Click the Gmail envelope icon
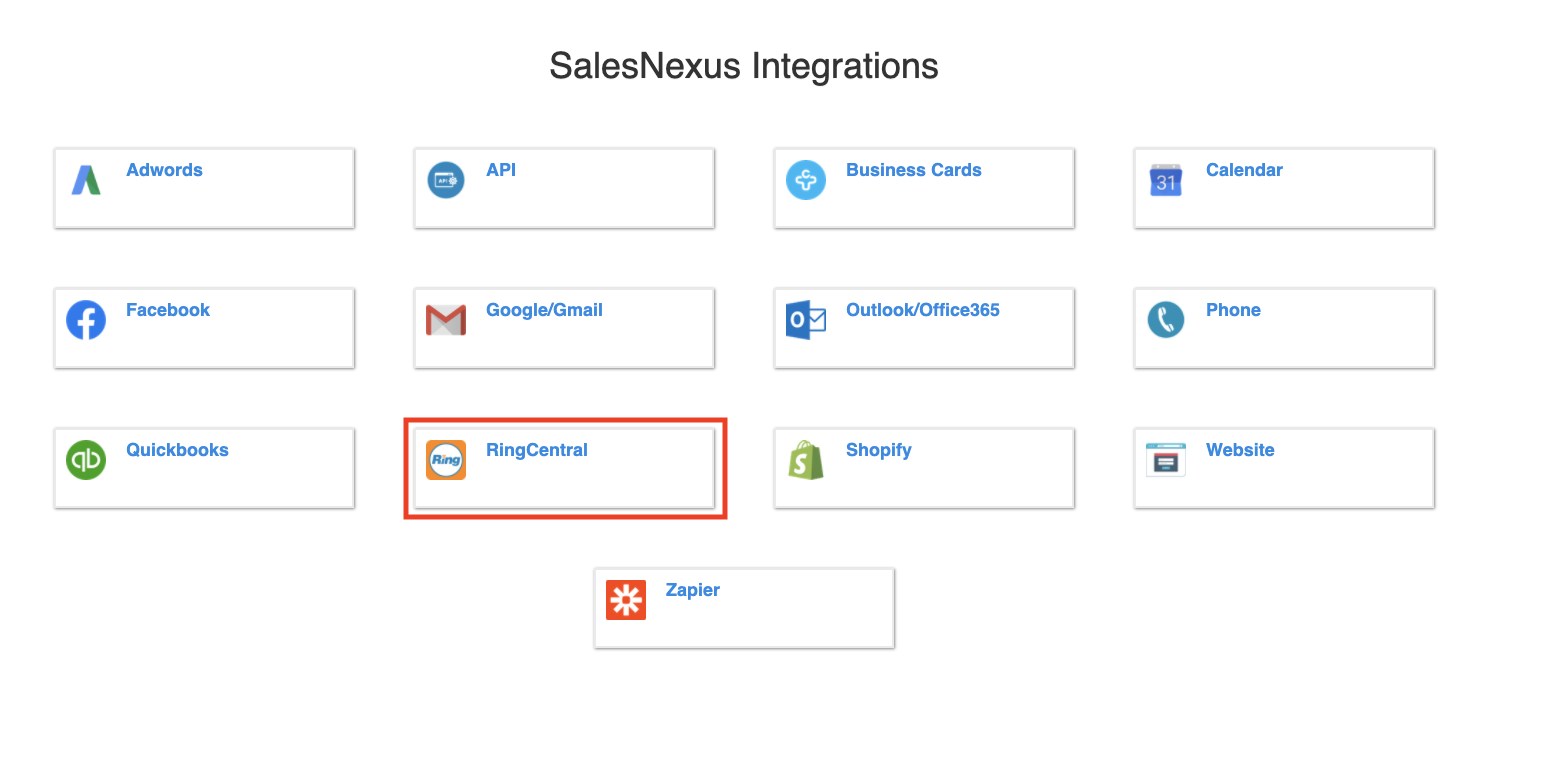The height and width of the screenshot is (770, 1548). point(446,320)
